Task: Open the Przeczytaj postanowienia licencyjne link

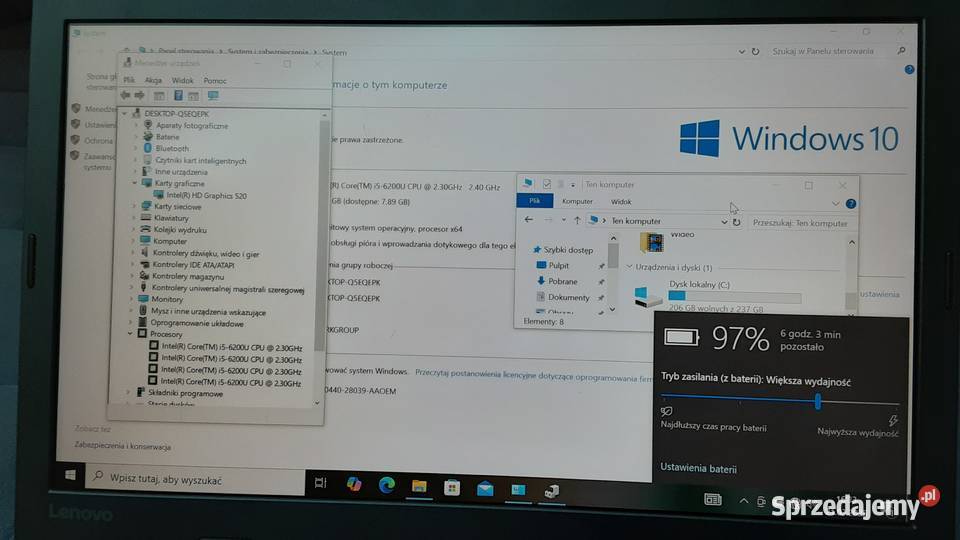Action: [533, 375]
